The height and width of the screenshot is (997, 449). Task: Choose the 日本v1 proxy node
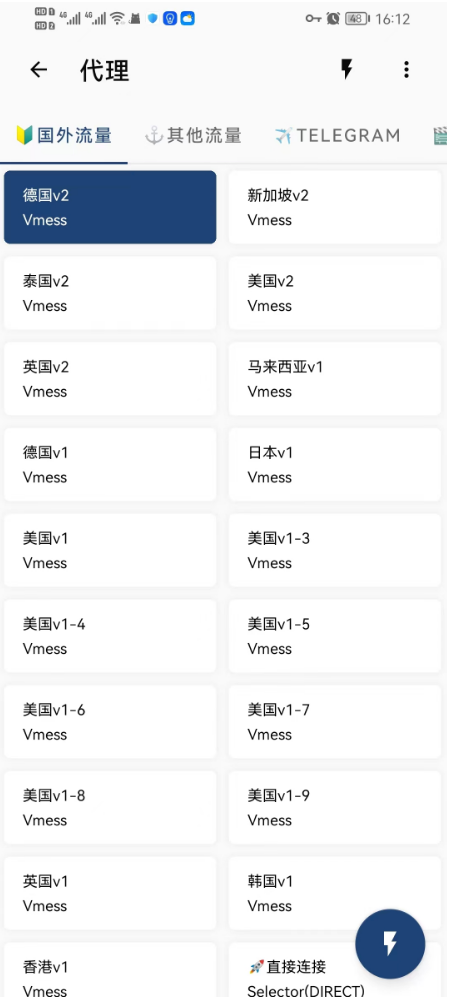click(x=335, y=465)
